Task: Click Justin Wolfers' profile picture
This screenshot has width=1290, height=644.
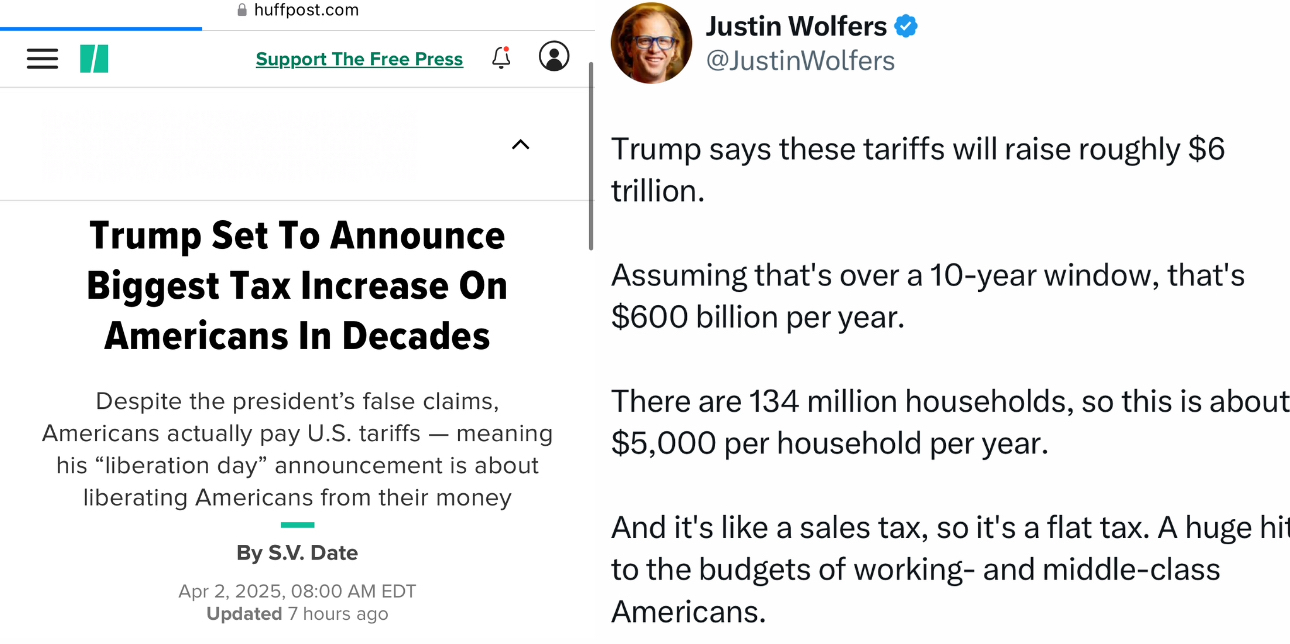Action: pos(651,43)
